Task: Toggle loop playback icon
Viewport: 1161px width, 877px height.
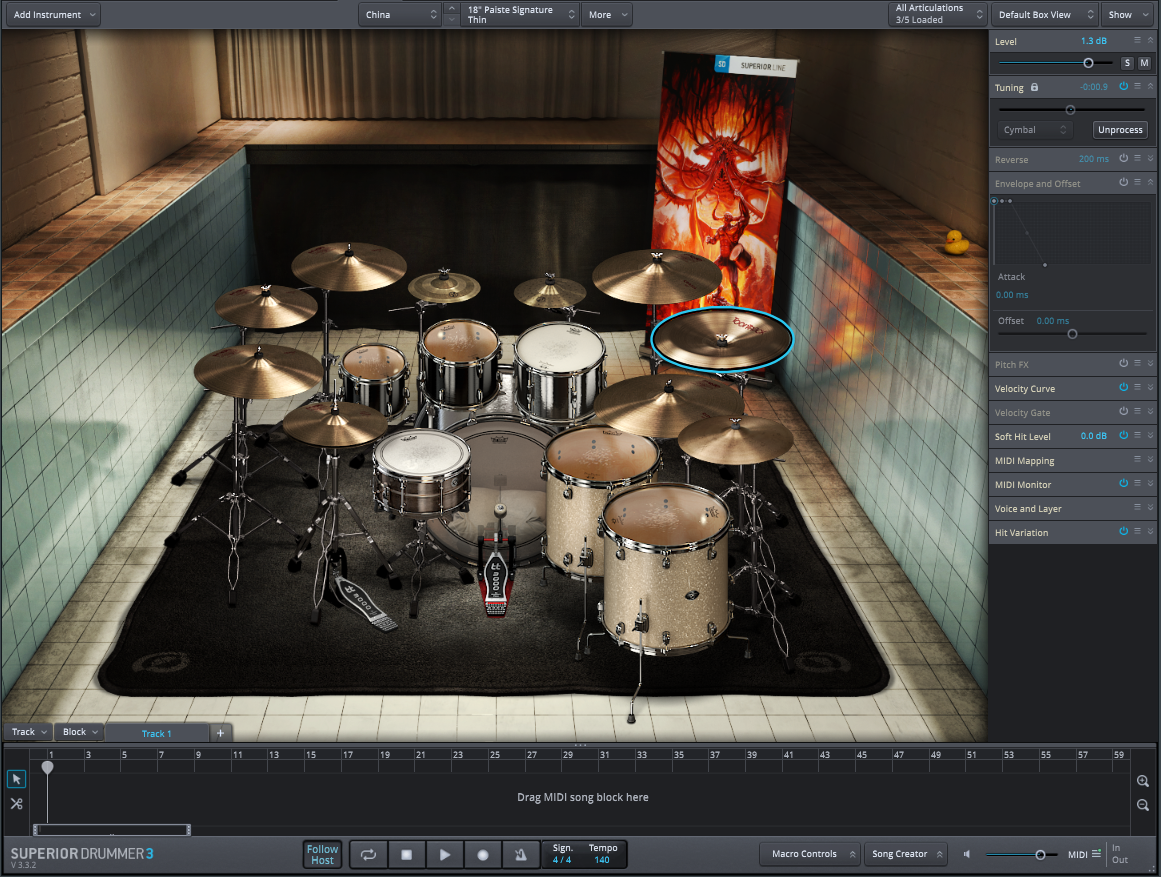Action: 368,855
